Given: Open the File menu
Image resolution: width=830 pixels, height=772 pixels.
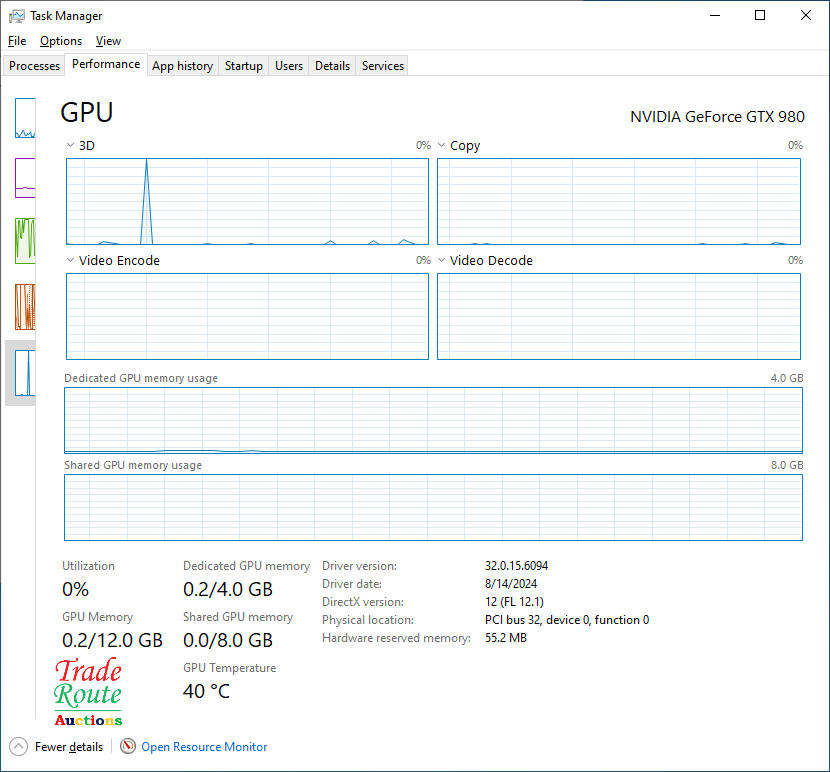Looking at the screenshot, I should (17, 41).
